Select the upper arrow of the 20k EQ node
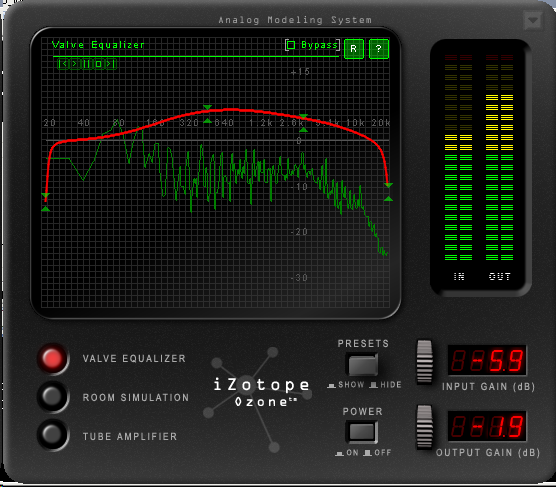Screen dimensions: 556x487 point(388,186)
